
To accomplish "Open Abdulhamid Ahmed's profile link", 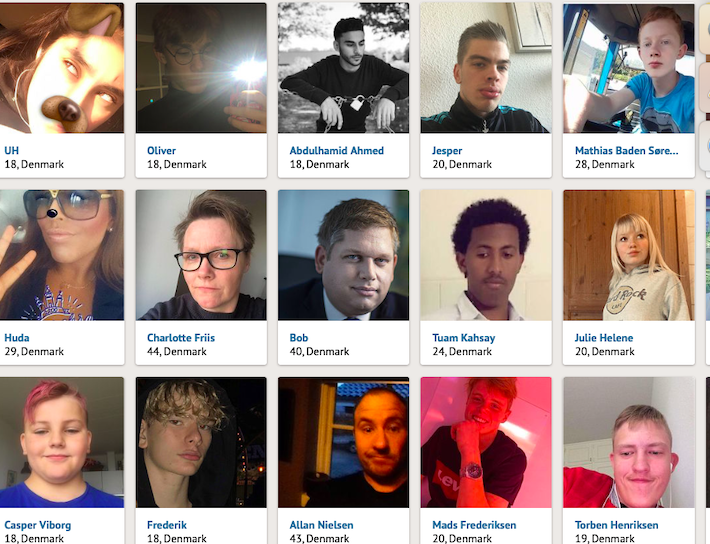I will pos(336,150).
